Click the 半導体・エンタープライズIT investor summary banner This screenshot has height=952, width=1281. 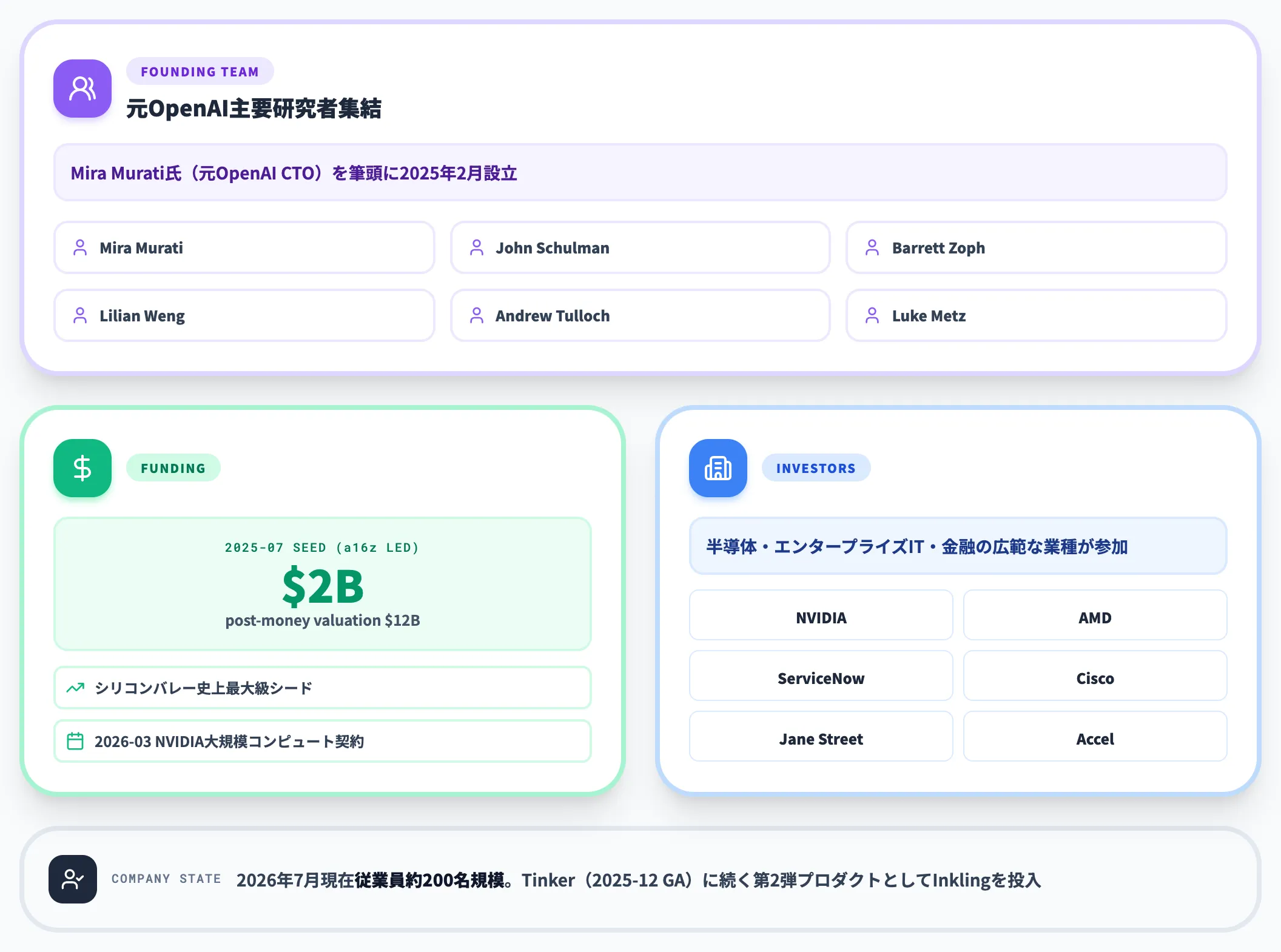click(x=958, y=546)
